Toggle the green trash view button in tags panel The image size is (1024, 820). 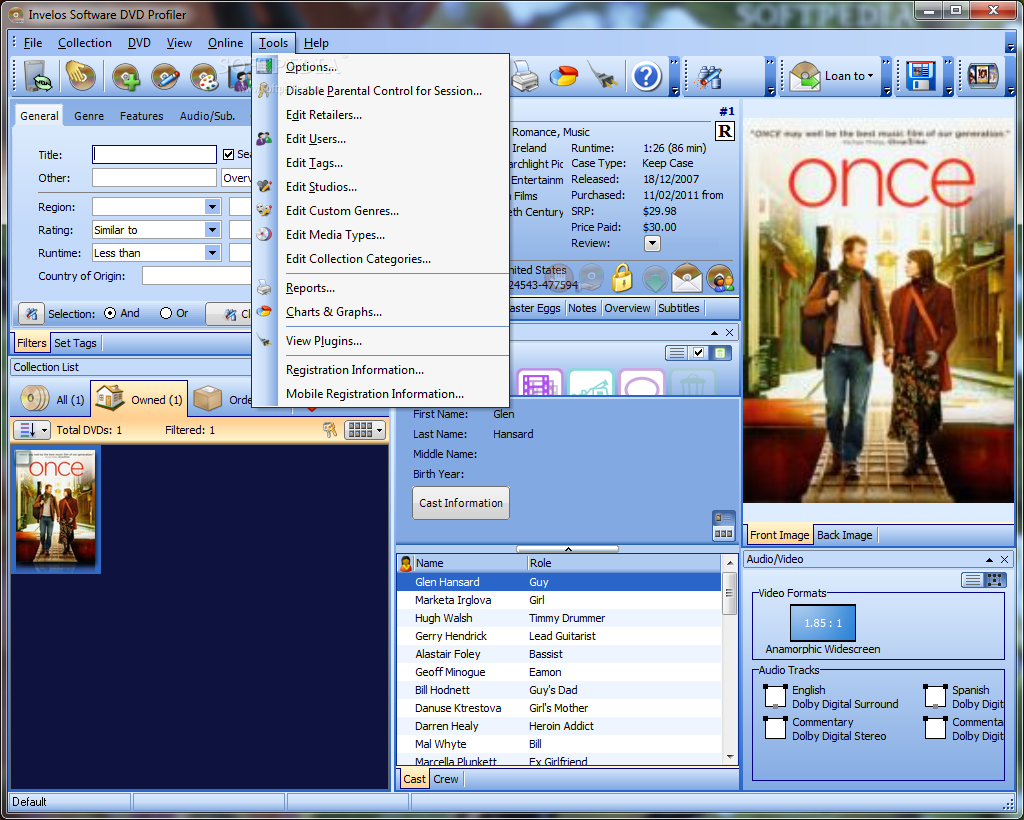tap(720, 353)
